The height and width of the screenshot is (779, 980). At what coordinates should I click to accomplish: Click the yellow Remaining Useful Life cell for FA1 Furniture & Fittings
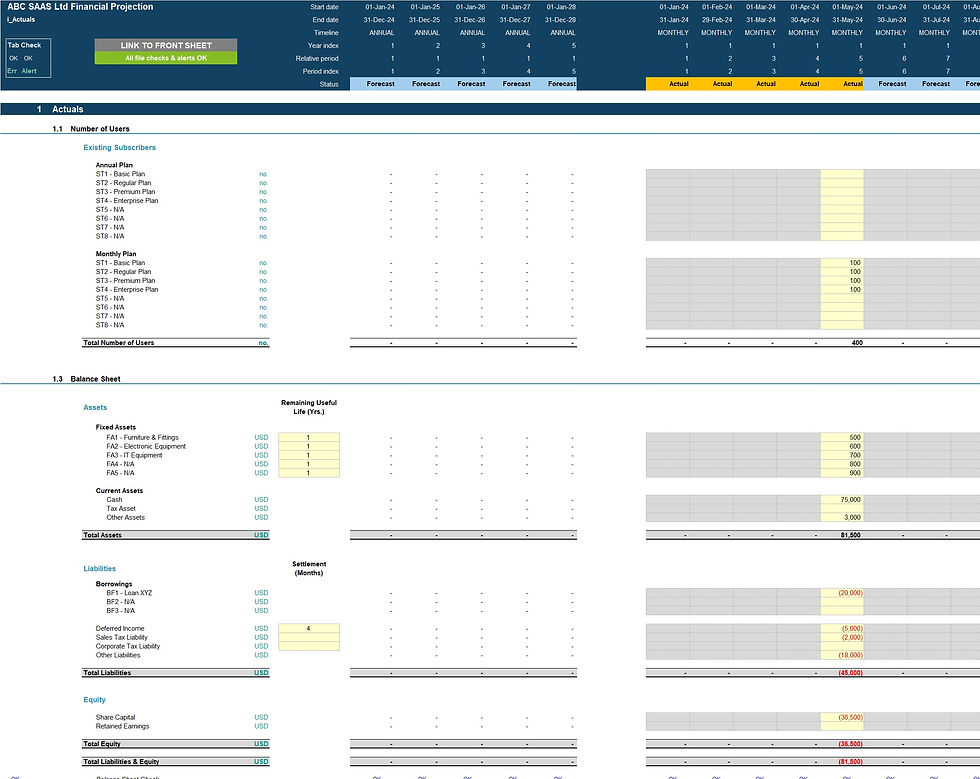310,437
